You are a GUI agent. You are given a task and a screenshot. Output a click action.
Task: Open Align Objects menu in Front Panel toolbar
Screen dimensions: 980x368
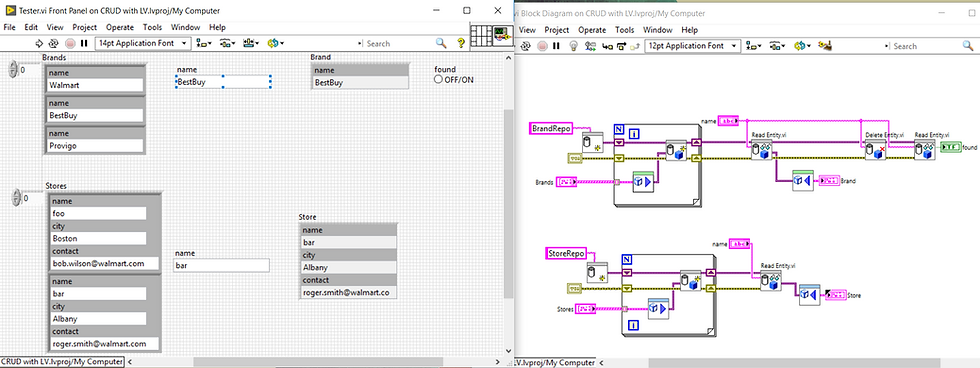tap(204, 43)
